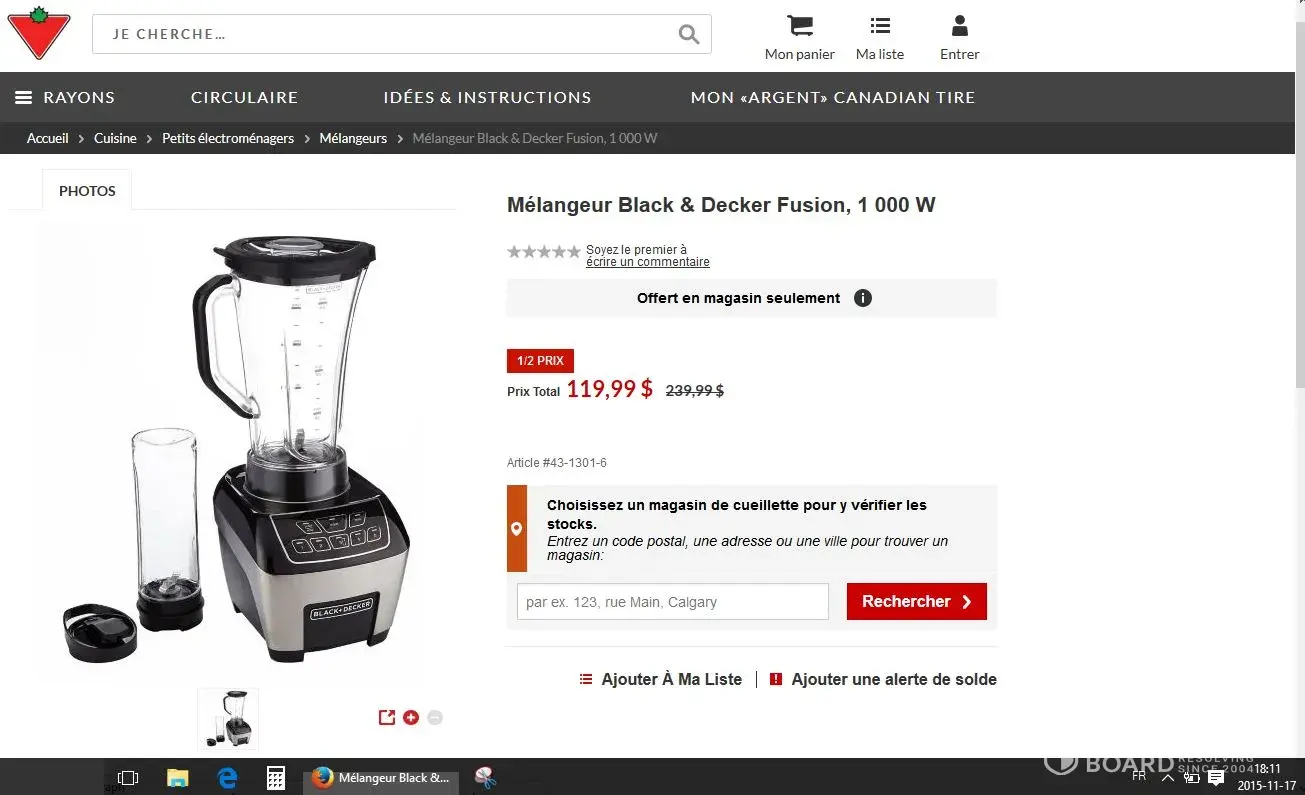Open image in new window icon

point(387,717)
